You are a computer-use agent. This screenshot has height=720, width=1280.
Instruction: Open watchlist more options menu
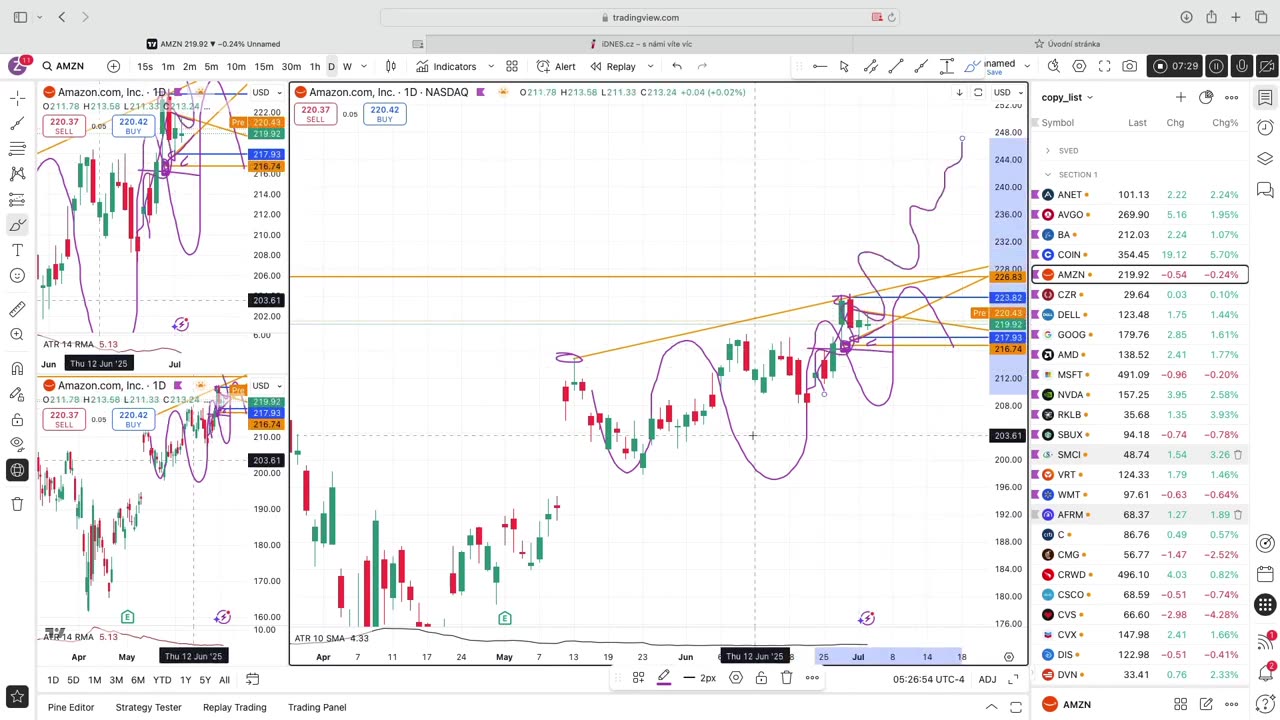point(1232,97)
